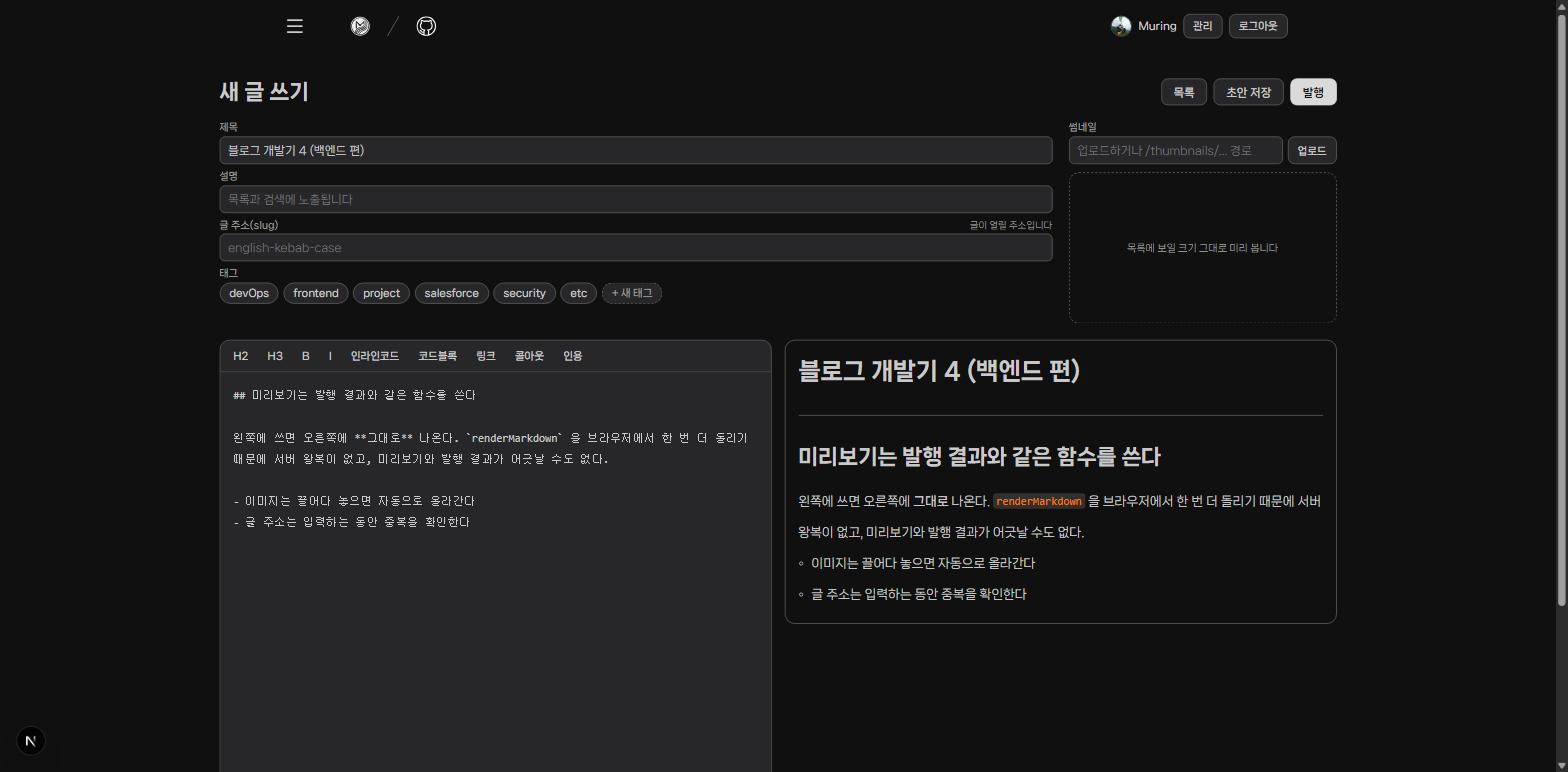Click the 새 글 쓰기 page title
The width and height of the screenshot is (1568, 772).
264,92
